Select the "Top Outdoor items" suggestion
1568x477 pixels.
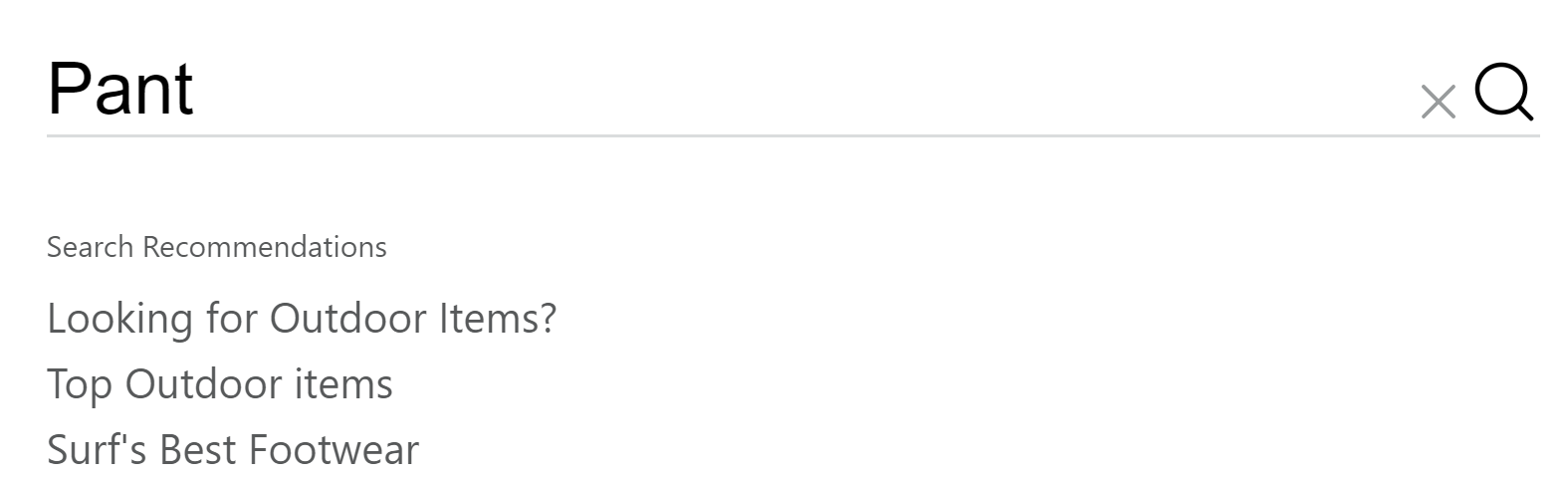click(220, 384)
